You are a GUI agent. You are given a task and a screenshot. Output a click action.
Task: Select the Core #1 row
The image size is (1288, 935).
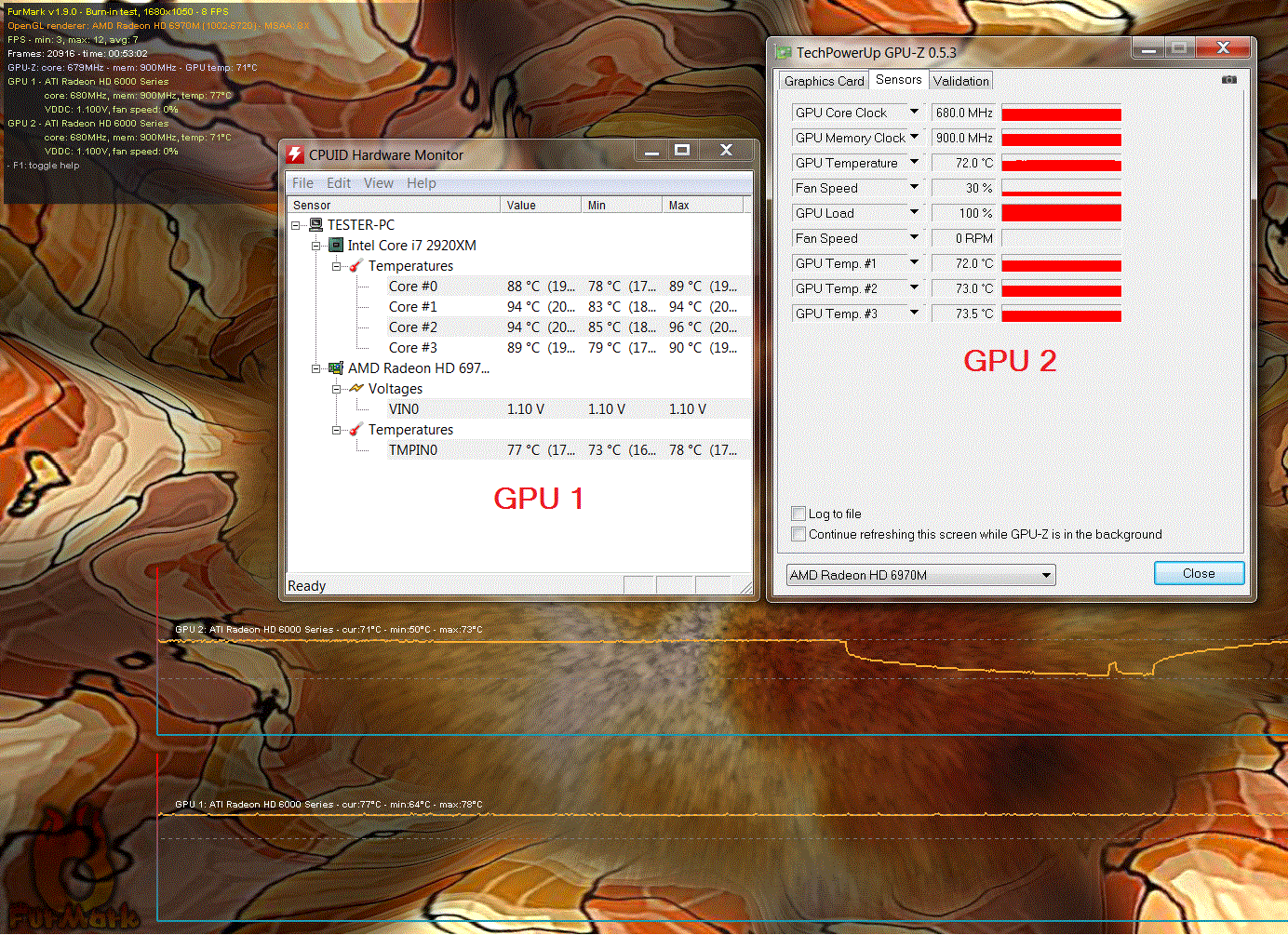click(x=569, y=307)
